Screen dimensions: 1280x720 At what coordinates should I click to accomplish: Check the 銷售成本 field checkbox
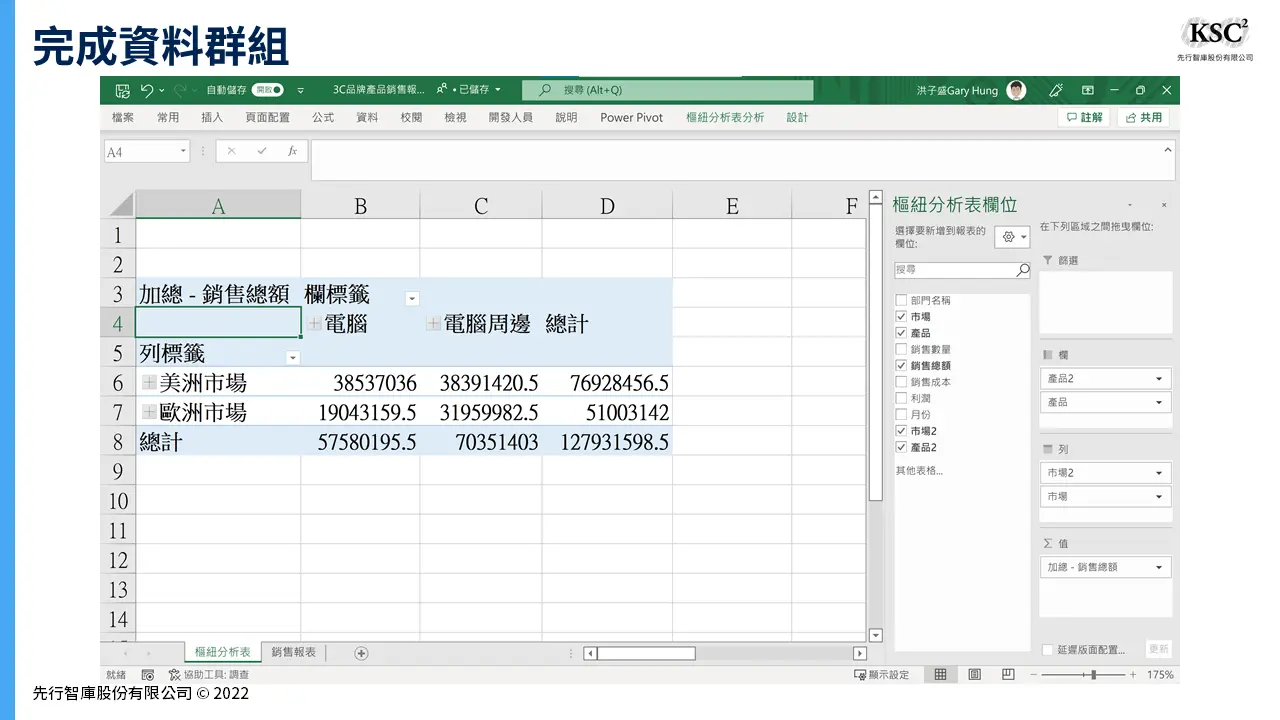pos(901,382)
